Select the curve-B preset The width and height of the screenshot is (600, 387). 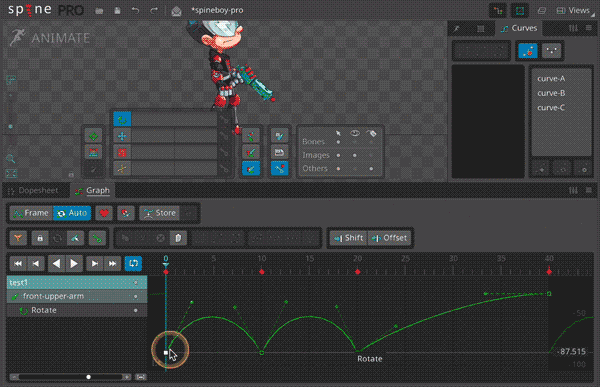click(x=551, y=93)
